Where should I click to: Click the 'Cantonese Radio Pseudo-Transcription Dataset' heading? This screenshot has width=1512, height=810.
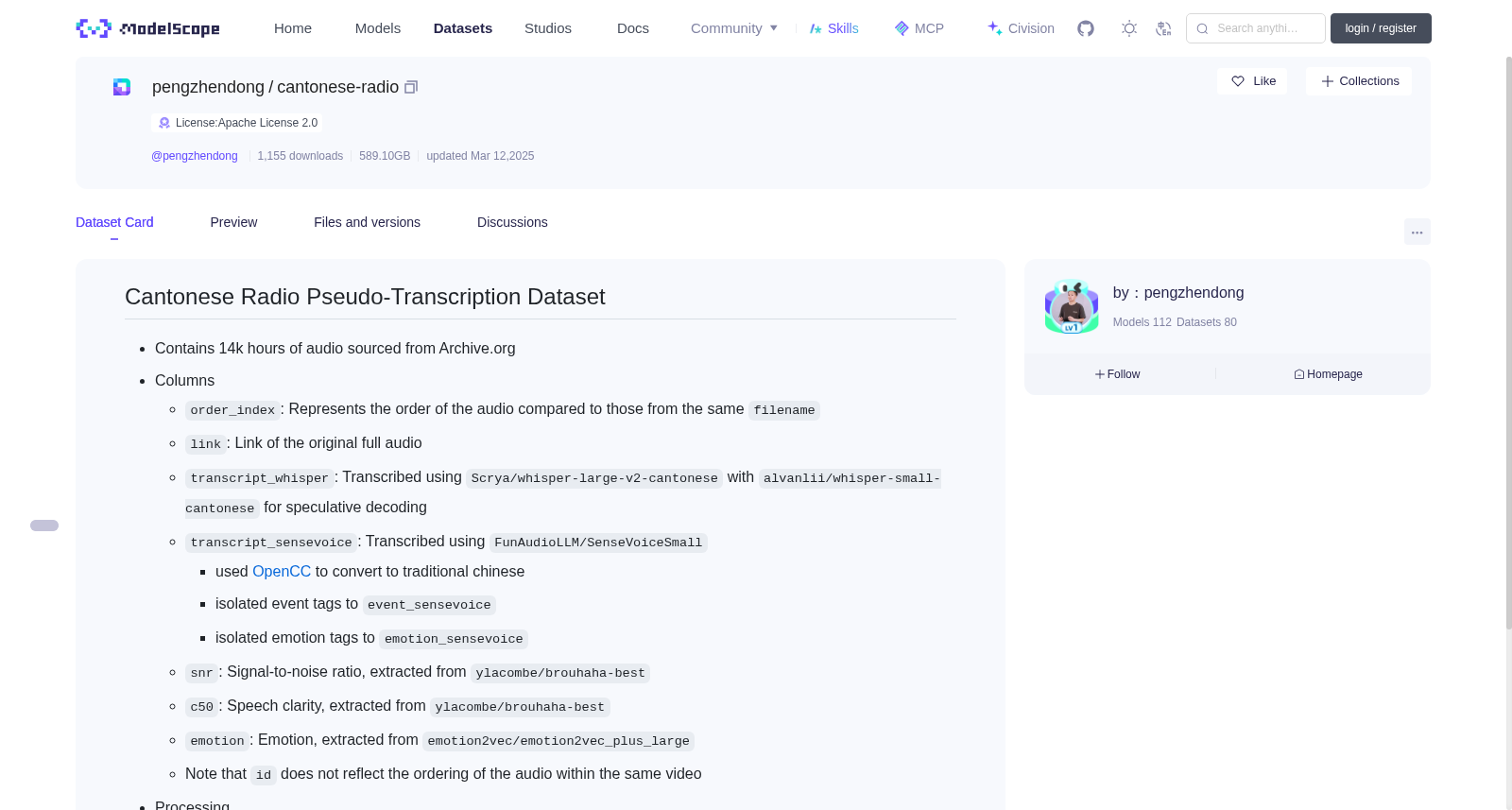tap(365, 297)
